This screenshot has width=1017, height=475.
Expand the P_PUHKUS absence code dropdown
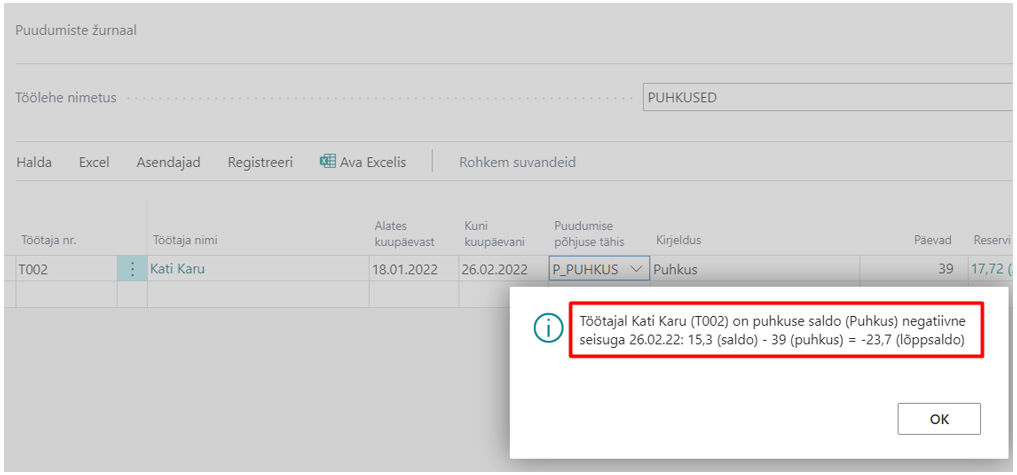[x=637, y=269]
